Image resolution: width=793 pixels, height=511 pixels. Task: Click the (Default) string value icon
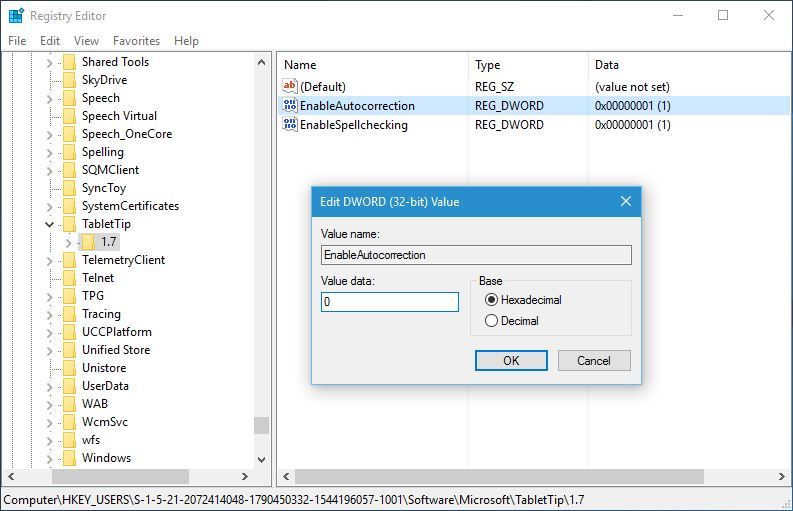point(290,87)
